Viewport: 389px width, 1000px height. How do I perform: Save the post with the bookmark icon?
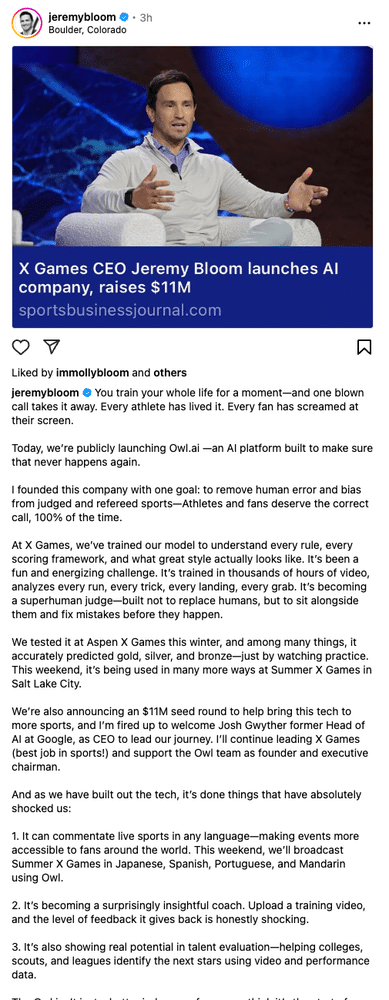point(363,347)
